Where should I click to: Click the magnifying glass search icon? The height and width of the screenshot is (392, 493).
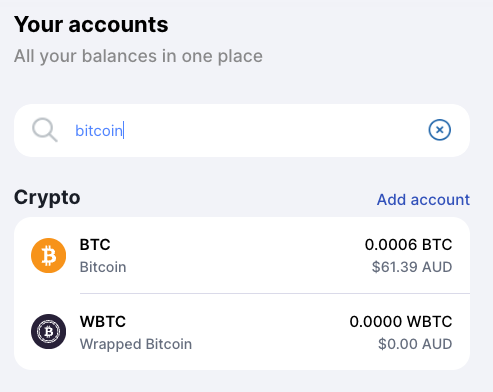click(45, 130)
